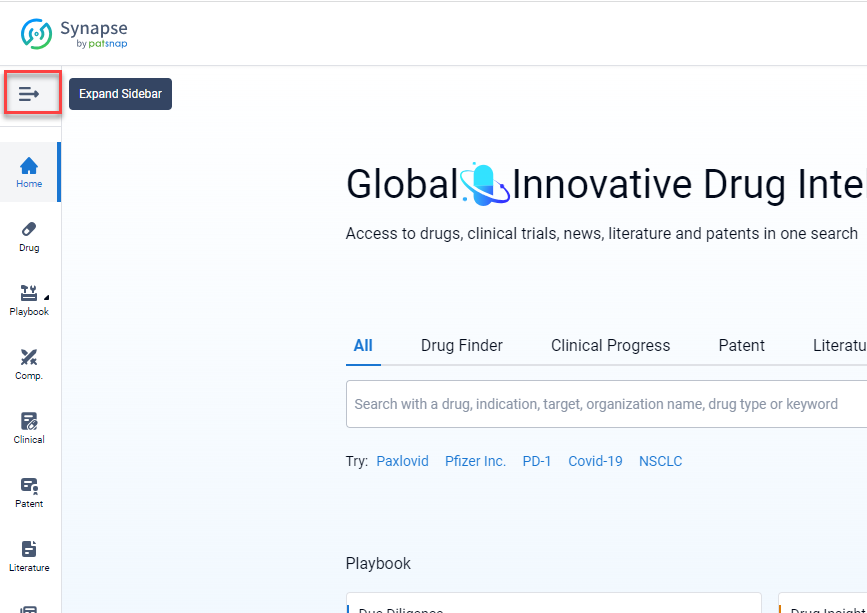
Task: Try the PD-1 suggestion link
Action: (x=537, y=461)
